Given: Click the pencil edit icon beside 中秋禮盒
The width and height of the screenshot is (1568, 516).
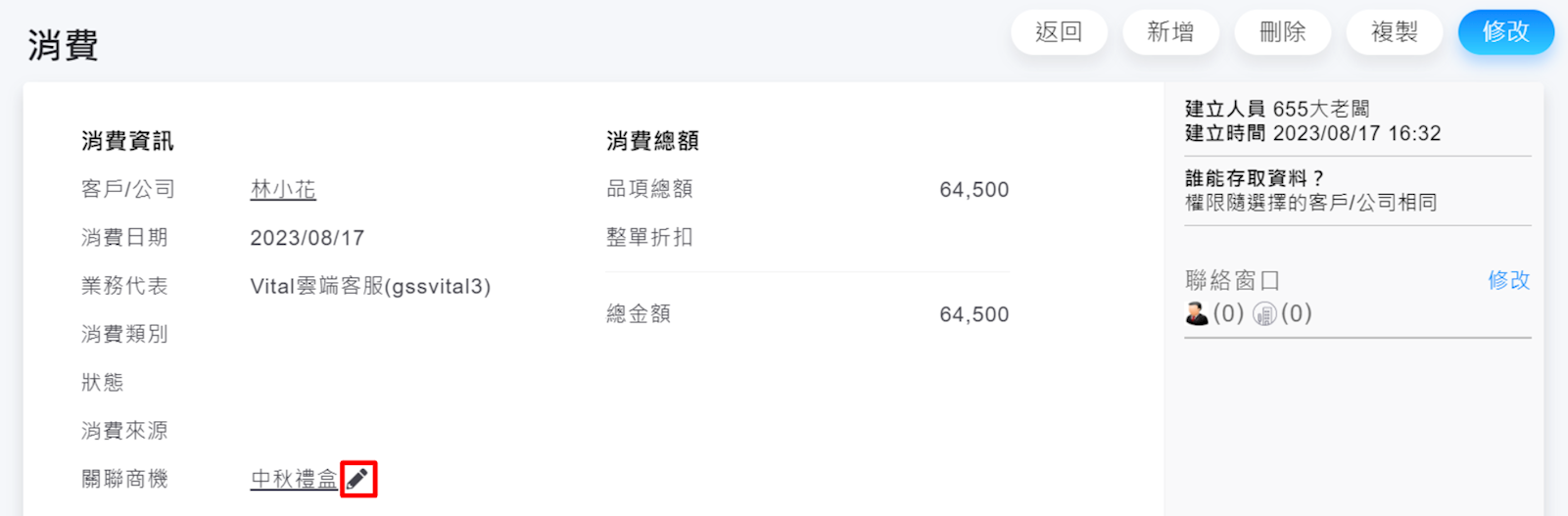Looking at the screenshot, I should click(x=358, y=479).
